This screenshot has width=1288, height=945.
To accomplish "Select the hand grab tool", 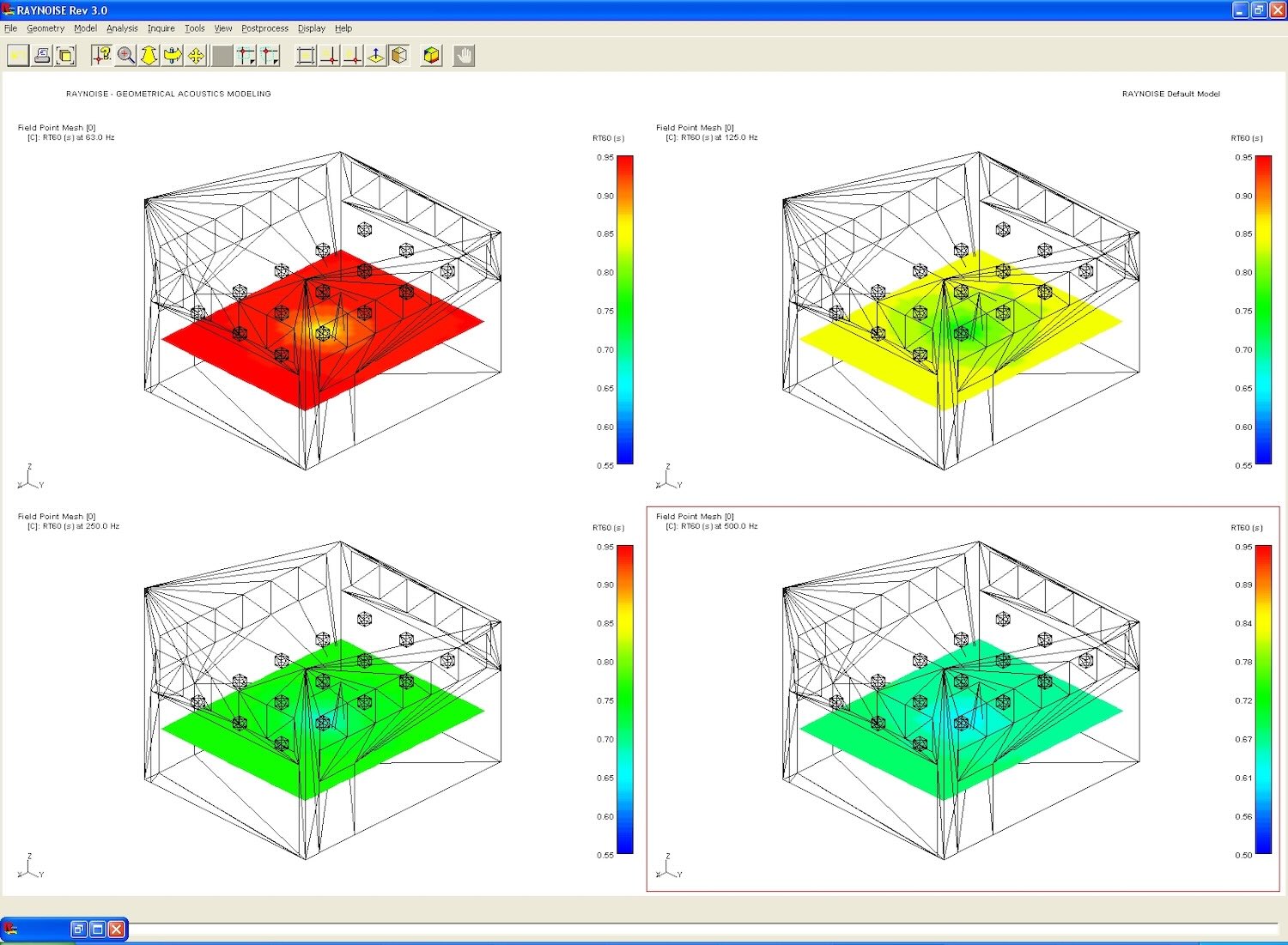I will tap(464, 56).
